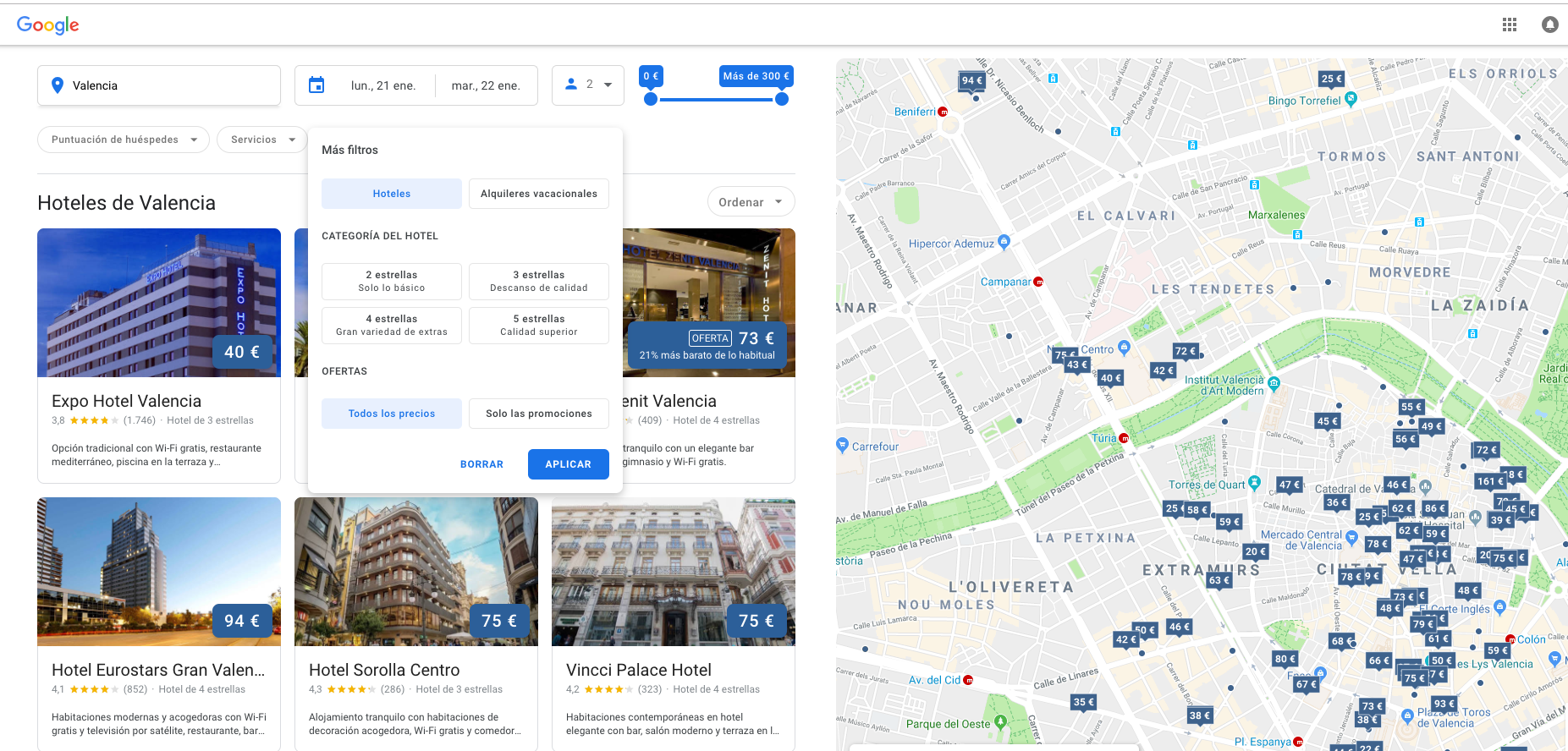
Task: Open the Expo Hotel Valencia photo
Action: coord(159,302)
